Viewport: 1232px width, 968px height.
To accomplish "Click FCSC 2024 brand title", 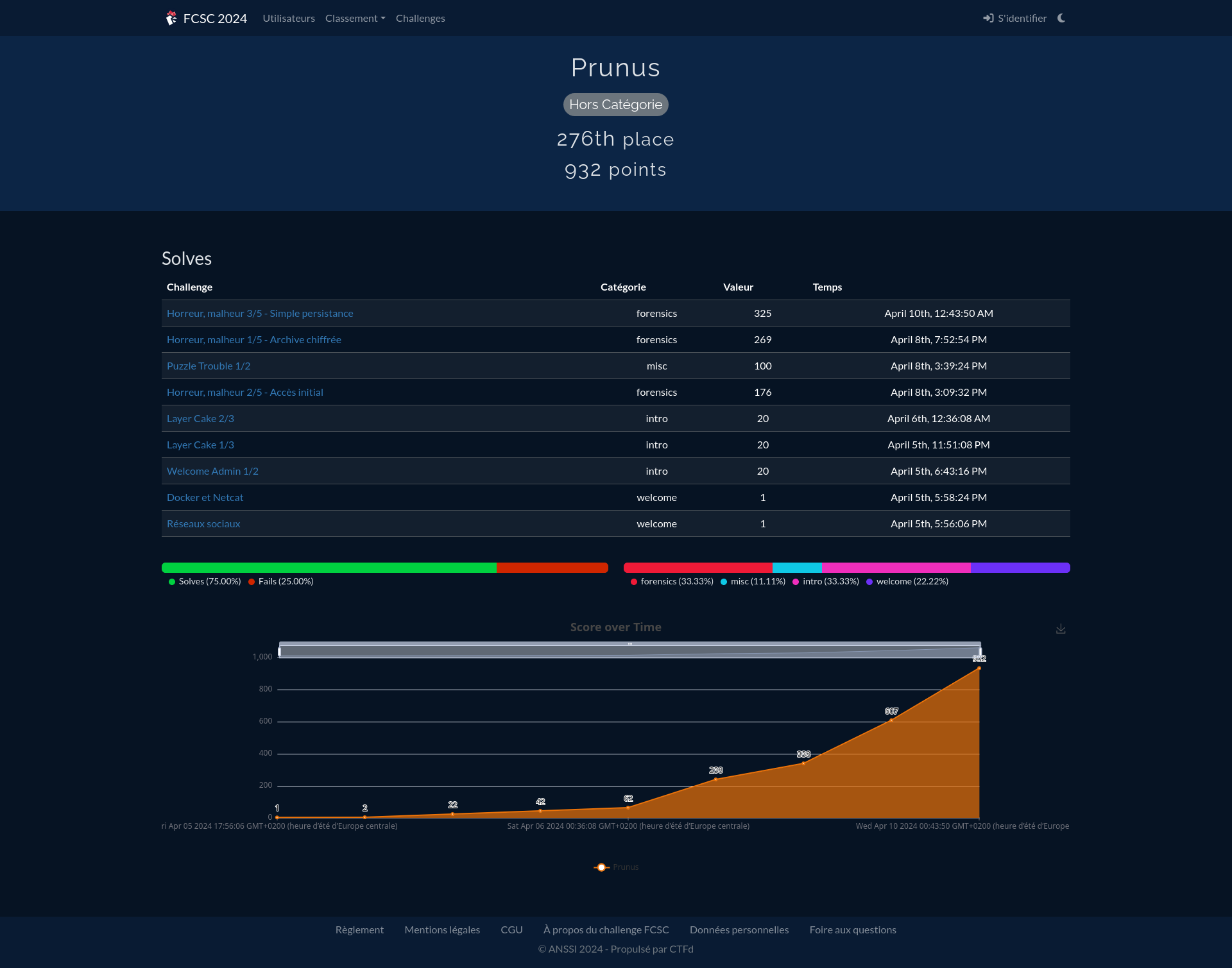I will pyautogui.click(x=215, y=18).
